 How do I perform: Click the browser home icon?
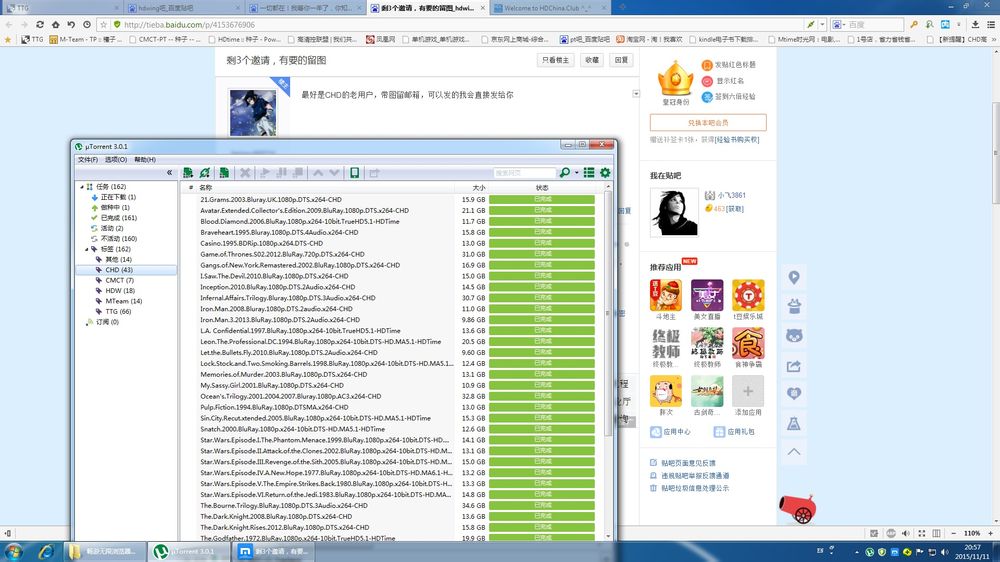click(x=55, y=24)
